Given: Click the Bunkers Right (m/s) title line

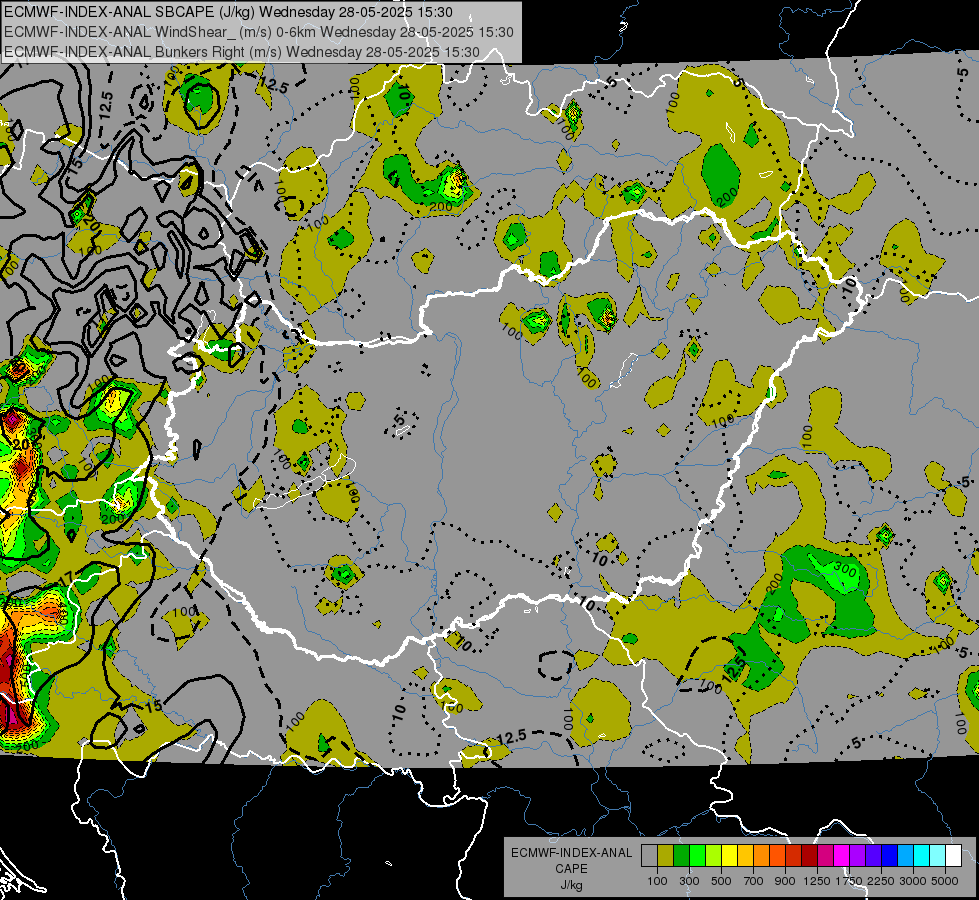Looking at the screenshot, I should (242, 52).
